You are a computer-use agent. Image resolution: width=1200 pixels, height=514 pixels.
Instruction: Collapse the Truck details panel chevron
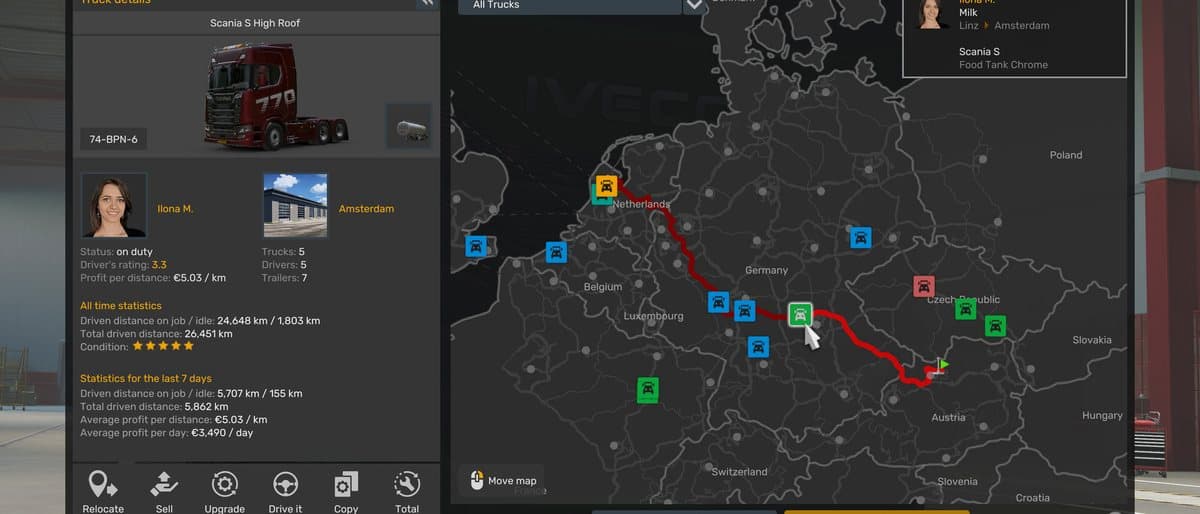(x=427, y=3)
